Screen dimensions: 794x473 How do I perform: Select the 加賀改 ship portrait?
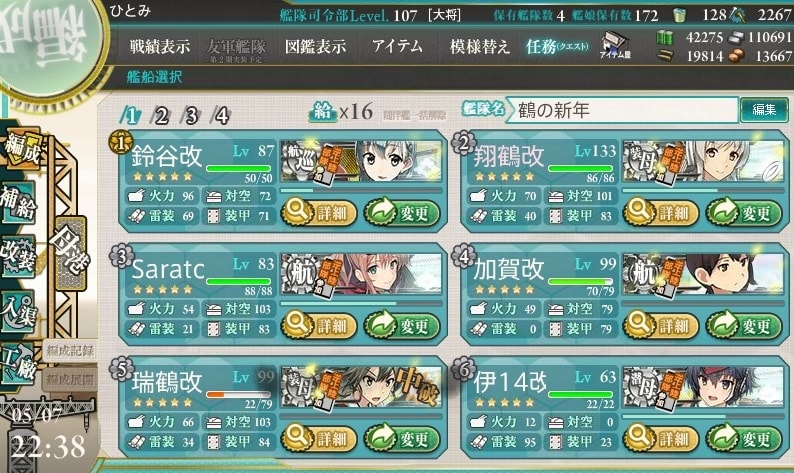(x=703, y=276)
